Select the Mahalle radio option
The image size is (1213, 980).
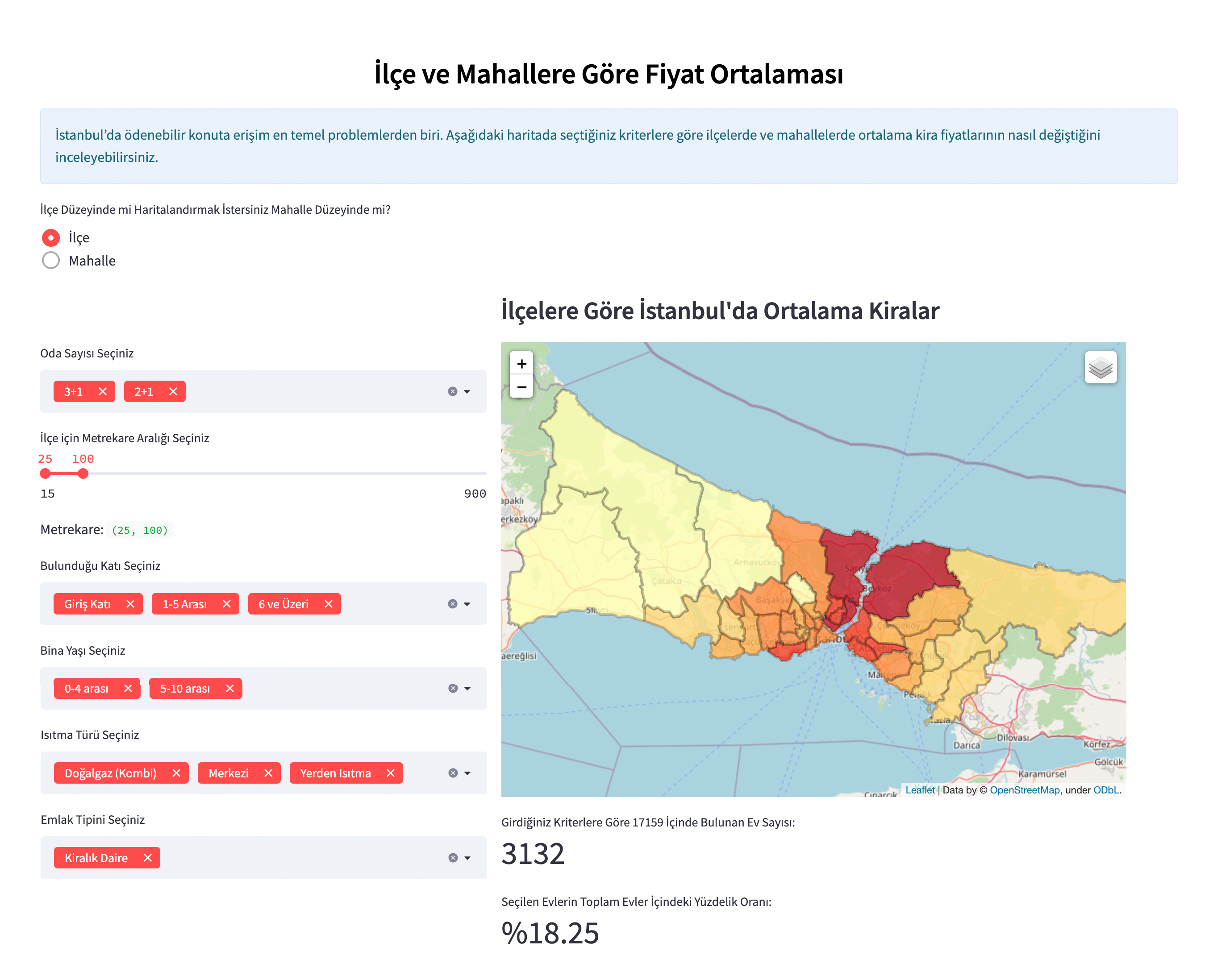[x=51, y=261]
